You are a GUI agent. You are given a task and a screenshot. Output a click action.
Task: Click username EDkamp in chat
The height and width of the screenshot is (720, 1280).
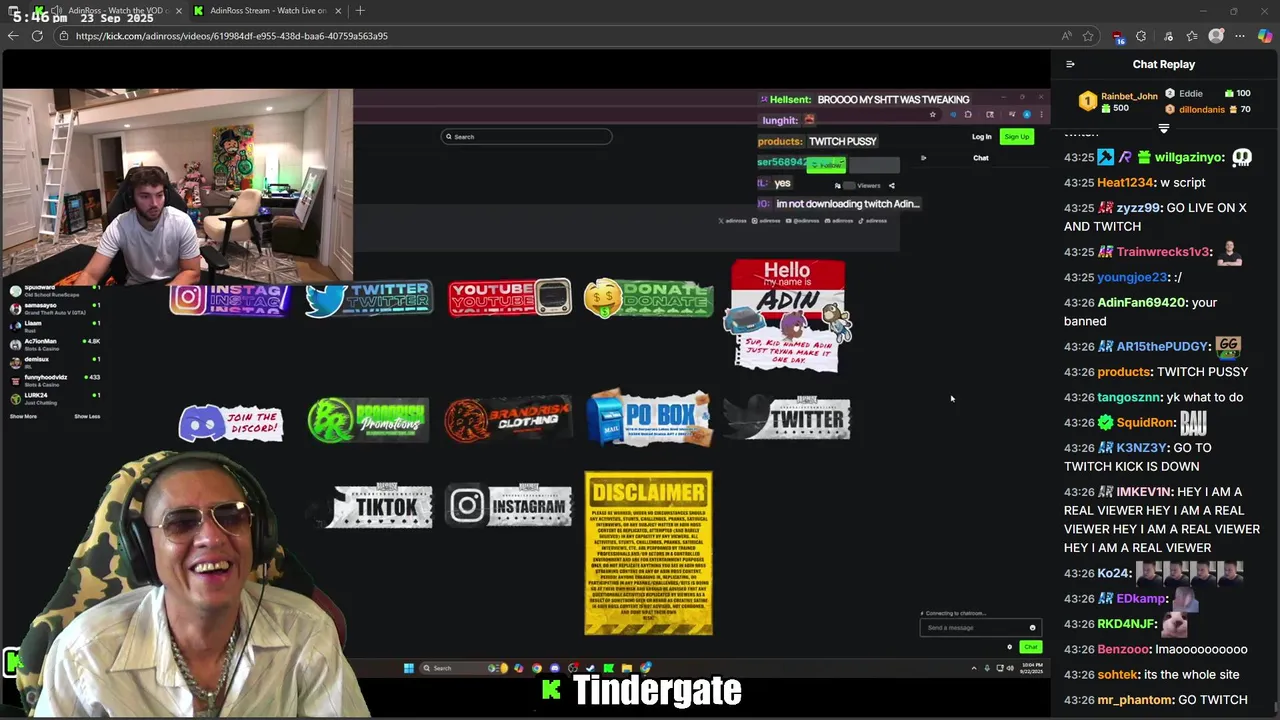coord(1140,599)
